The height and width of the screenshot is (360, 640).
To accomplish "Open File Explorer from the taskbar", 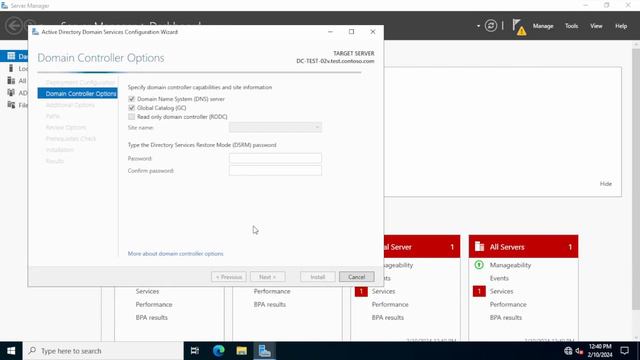I will 242,351.
